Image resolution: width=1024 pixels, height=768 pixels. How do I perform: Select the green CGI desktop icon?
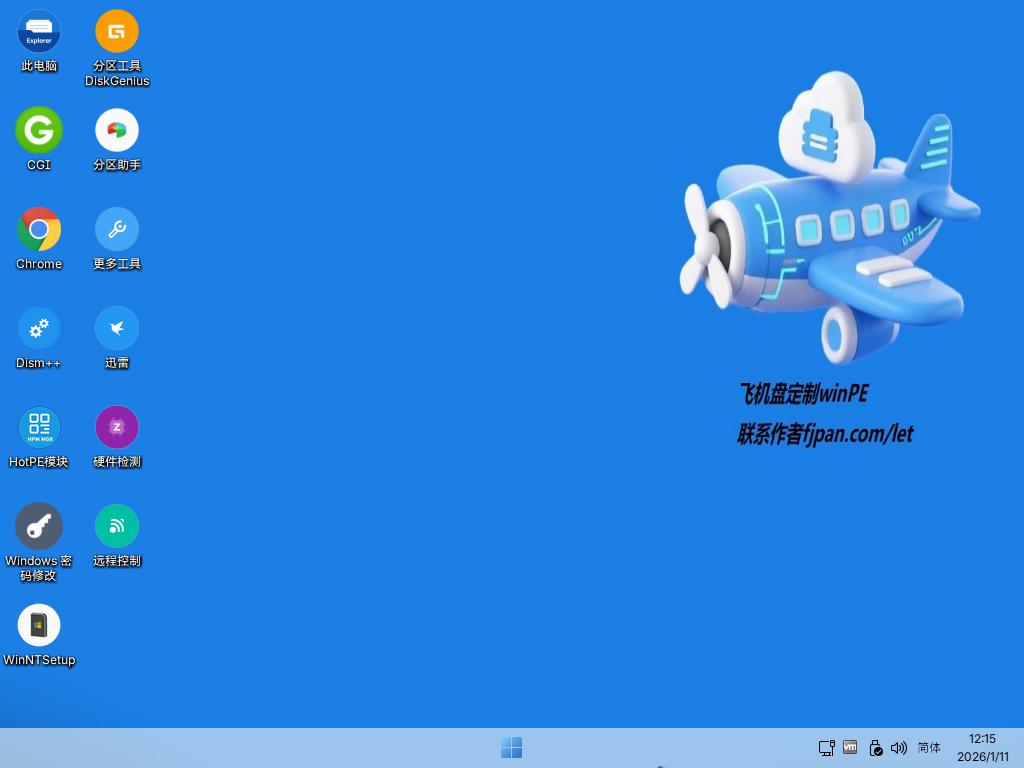click(39, 130)
